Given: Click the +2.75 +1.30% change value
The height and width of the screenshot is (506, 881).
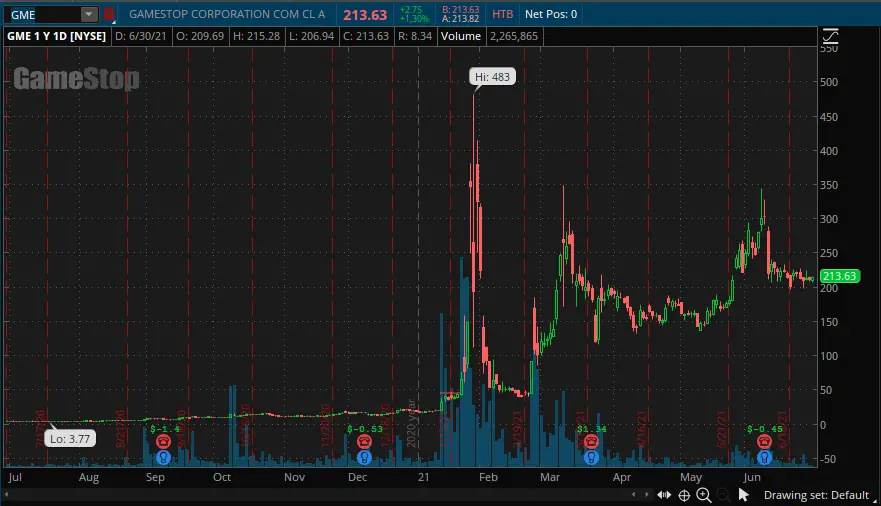Looking at the screenshot, I should point(414,15).
